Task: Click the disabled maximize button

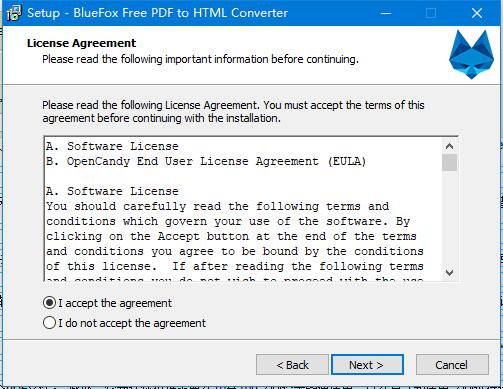Action: click(x=431, y=13)
